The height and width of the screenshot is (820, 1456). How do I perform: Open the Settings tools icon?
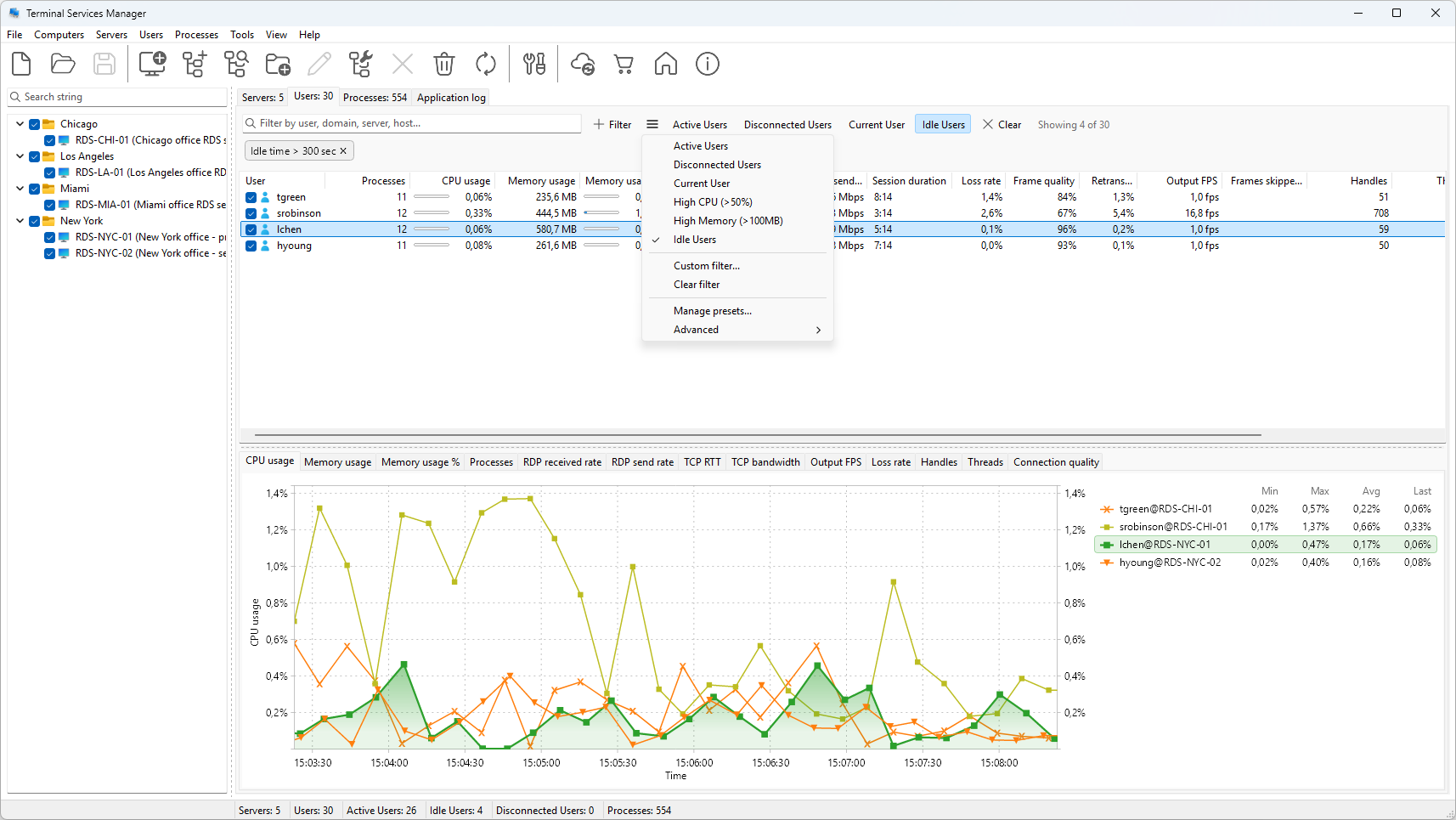tap(534, 64)
